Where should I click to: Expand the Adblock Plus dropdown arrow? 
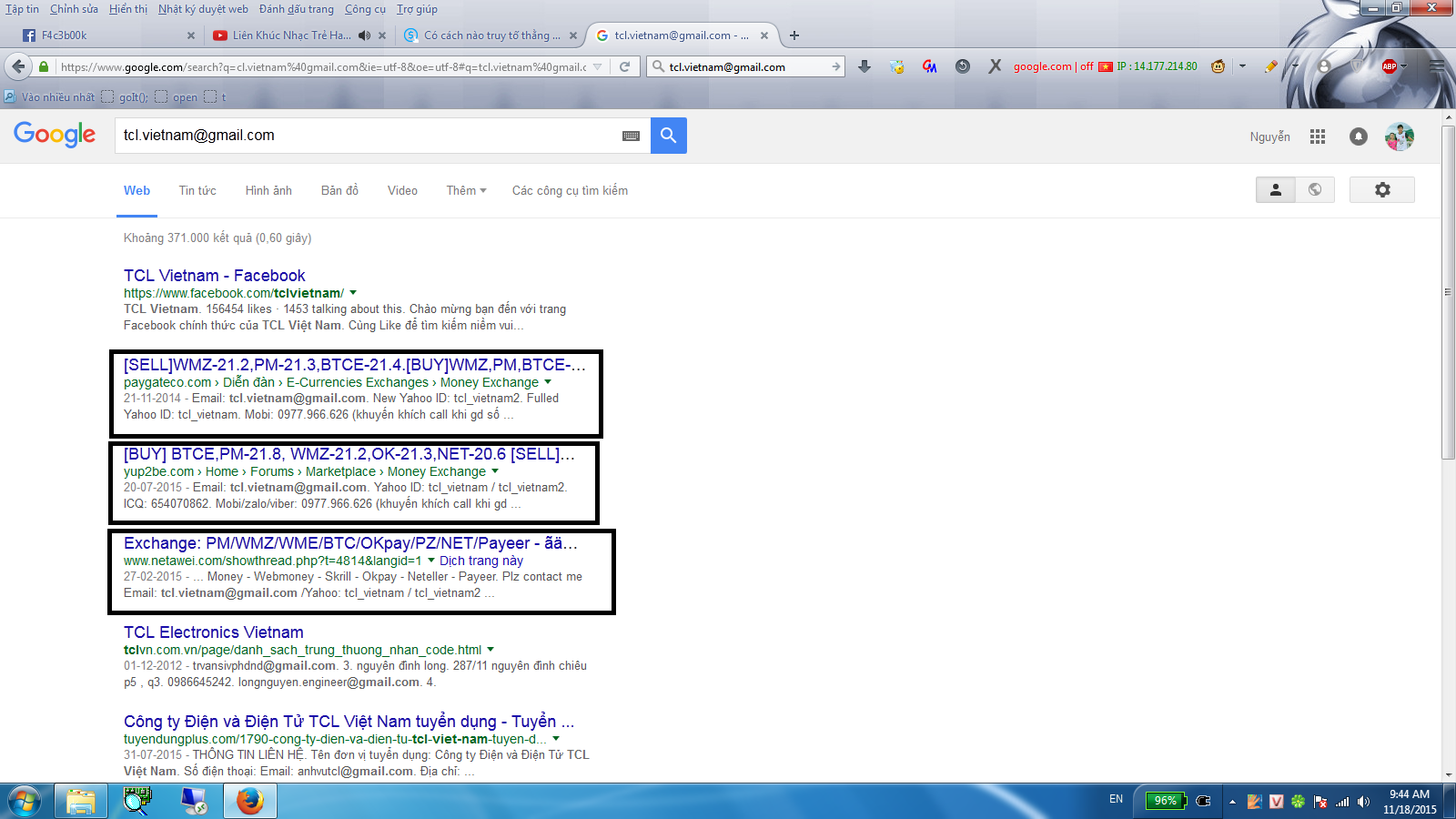pyautogui.click(x=1404, y=66)
